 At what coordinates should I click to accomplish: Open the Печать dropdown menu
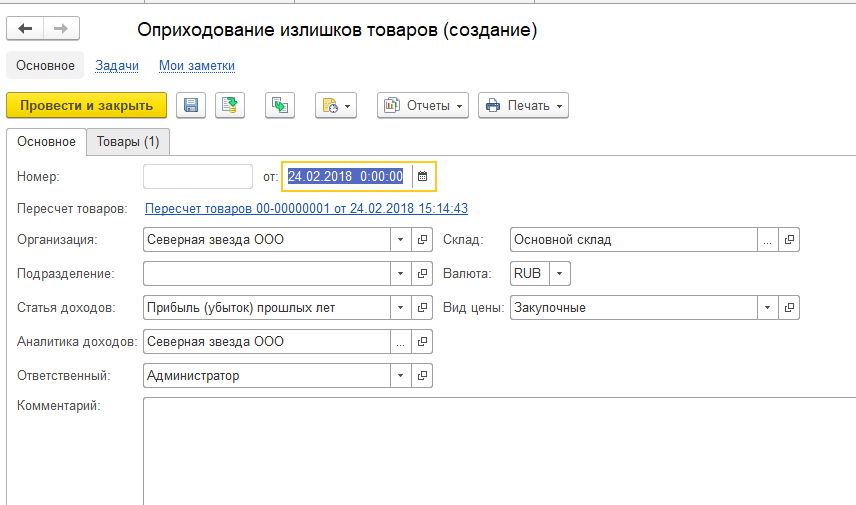point(524,105)
